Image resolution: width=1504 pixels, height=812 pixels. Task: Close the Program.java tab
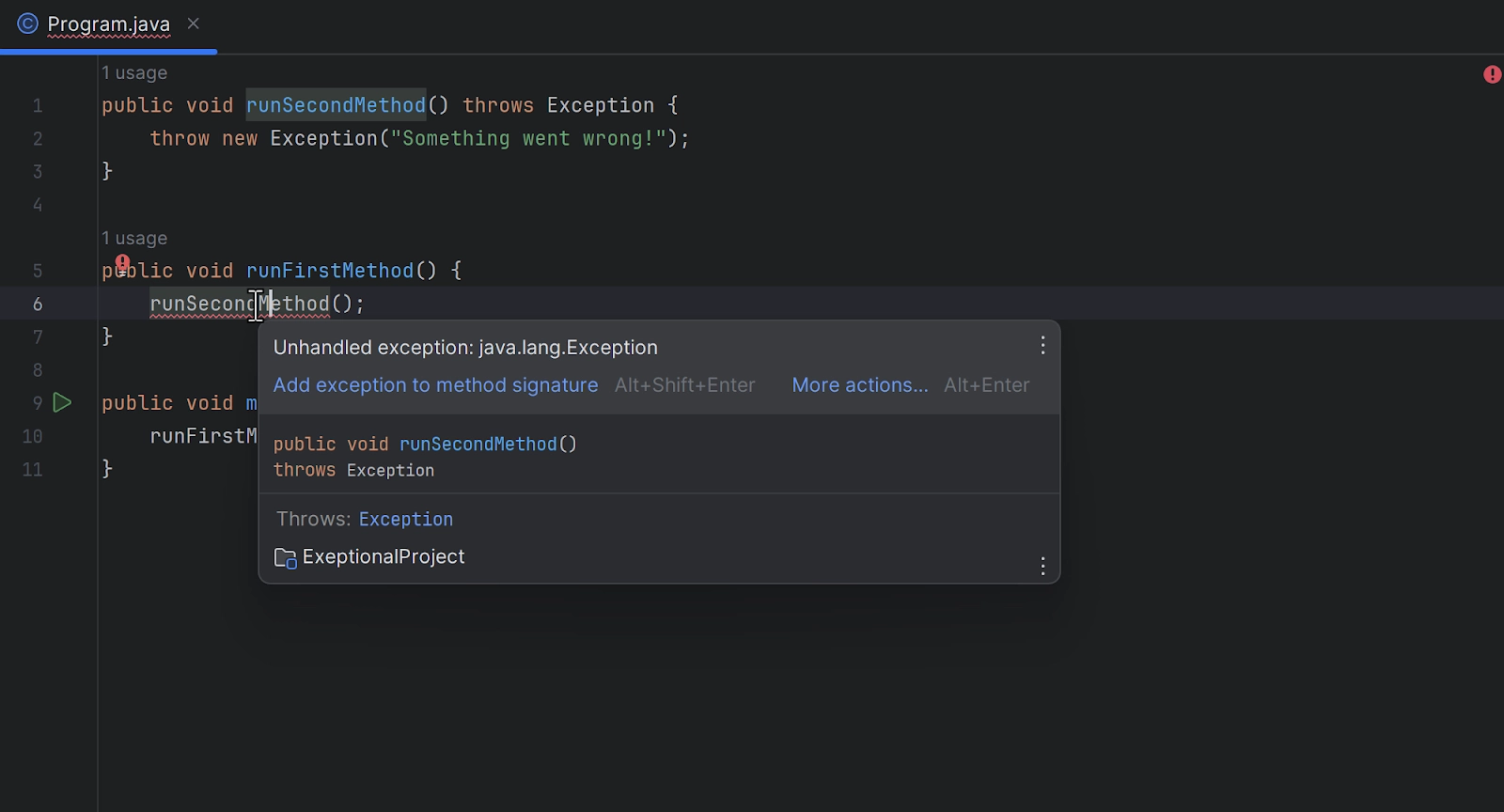tap(194, 23)
